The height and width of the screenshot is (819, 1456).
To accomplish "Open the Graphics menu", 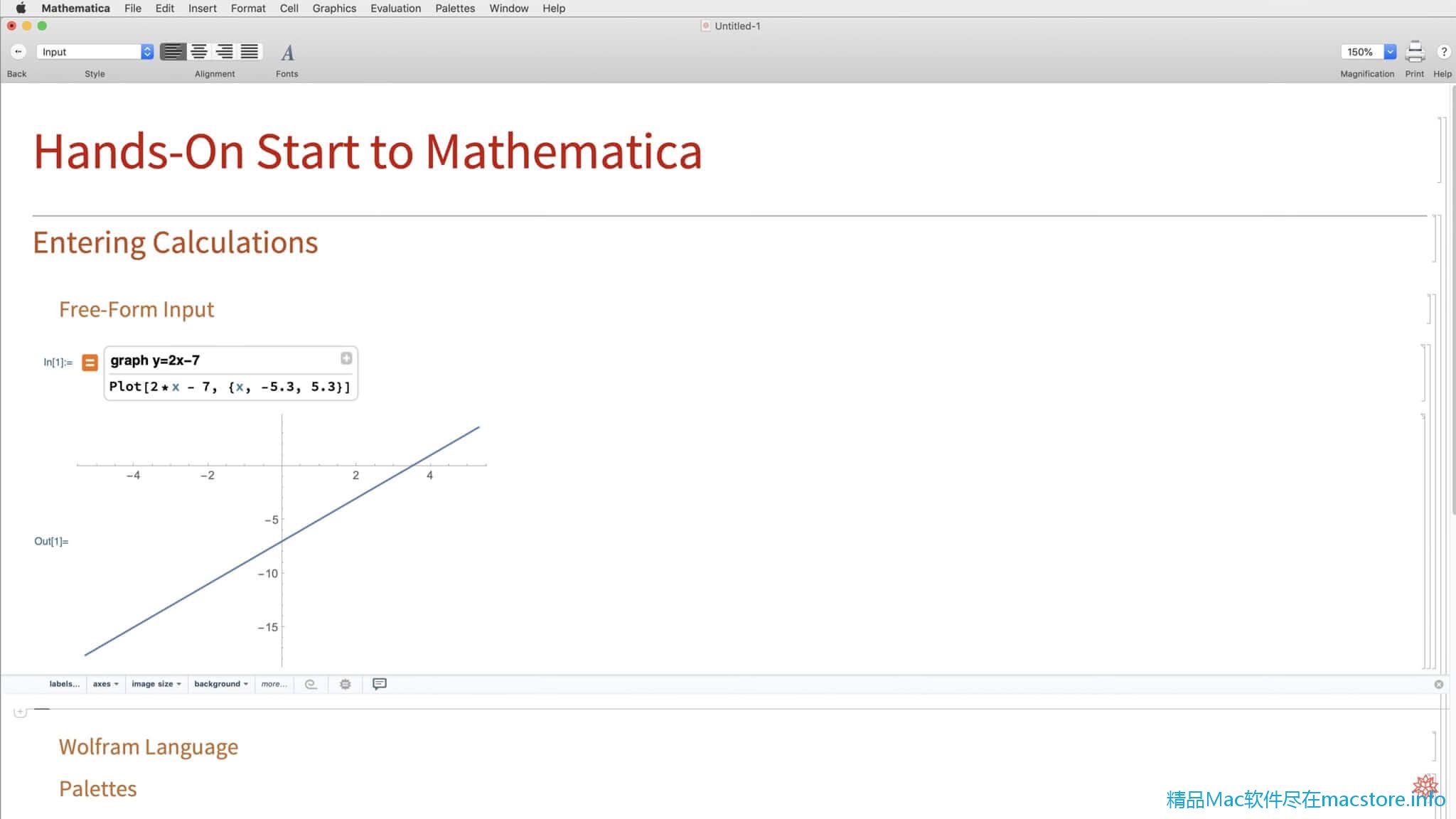I will (334, 9).
